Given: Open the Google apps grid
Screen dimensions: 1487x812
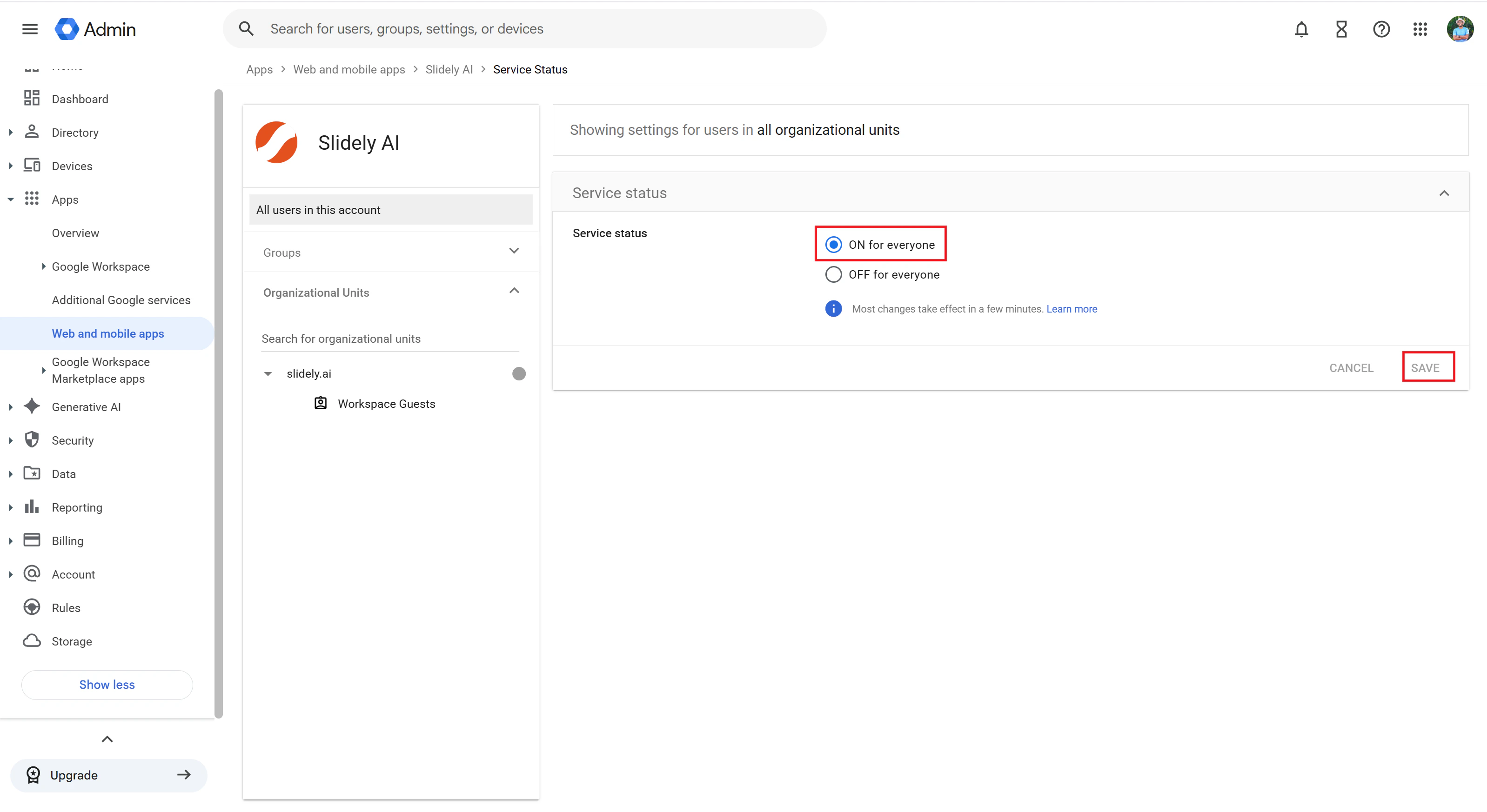Looking at the screenshot, I should [1420, 29].
